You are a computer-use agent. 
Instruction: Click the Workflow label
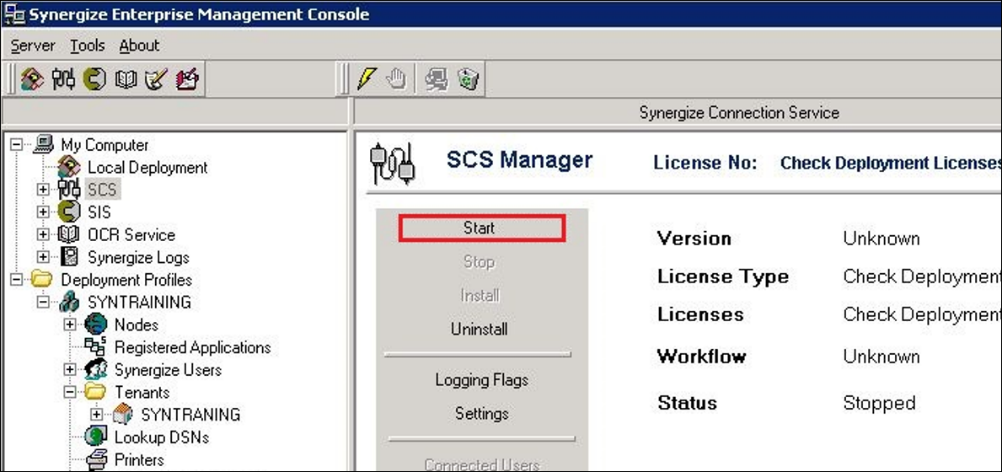[x=701, y=356]
